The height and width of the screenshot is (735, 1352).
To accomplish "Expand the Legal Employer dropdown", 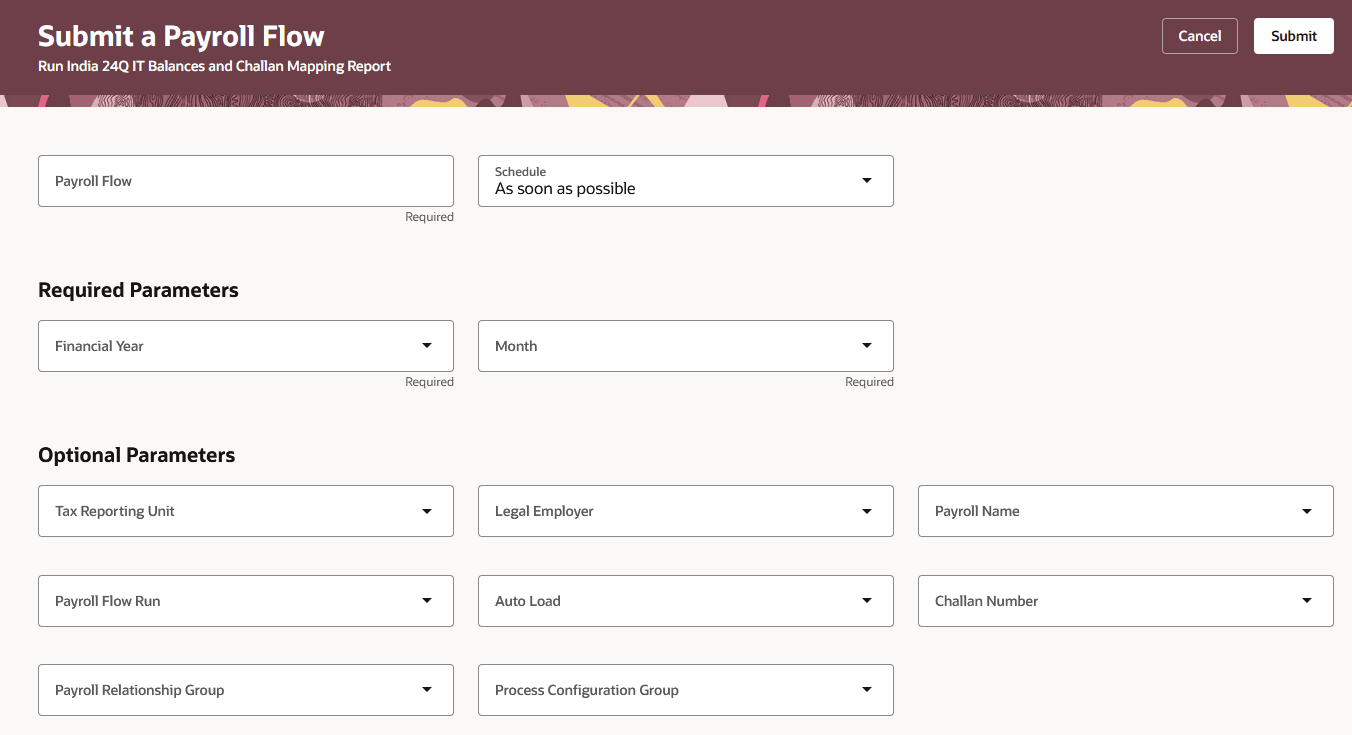I will (x=686, y=511).
